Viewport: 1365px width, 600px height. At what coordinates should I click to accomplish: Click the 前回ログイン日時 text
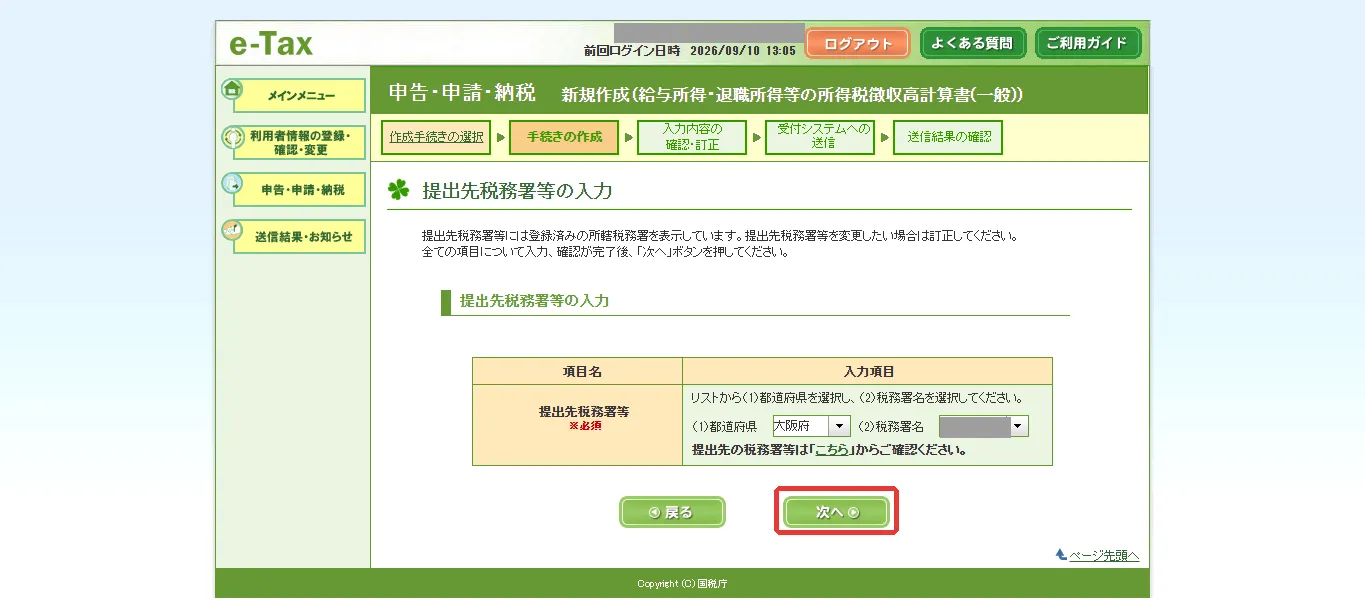click(631, 50)
